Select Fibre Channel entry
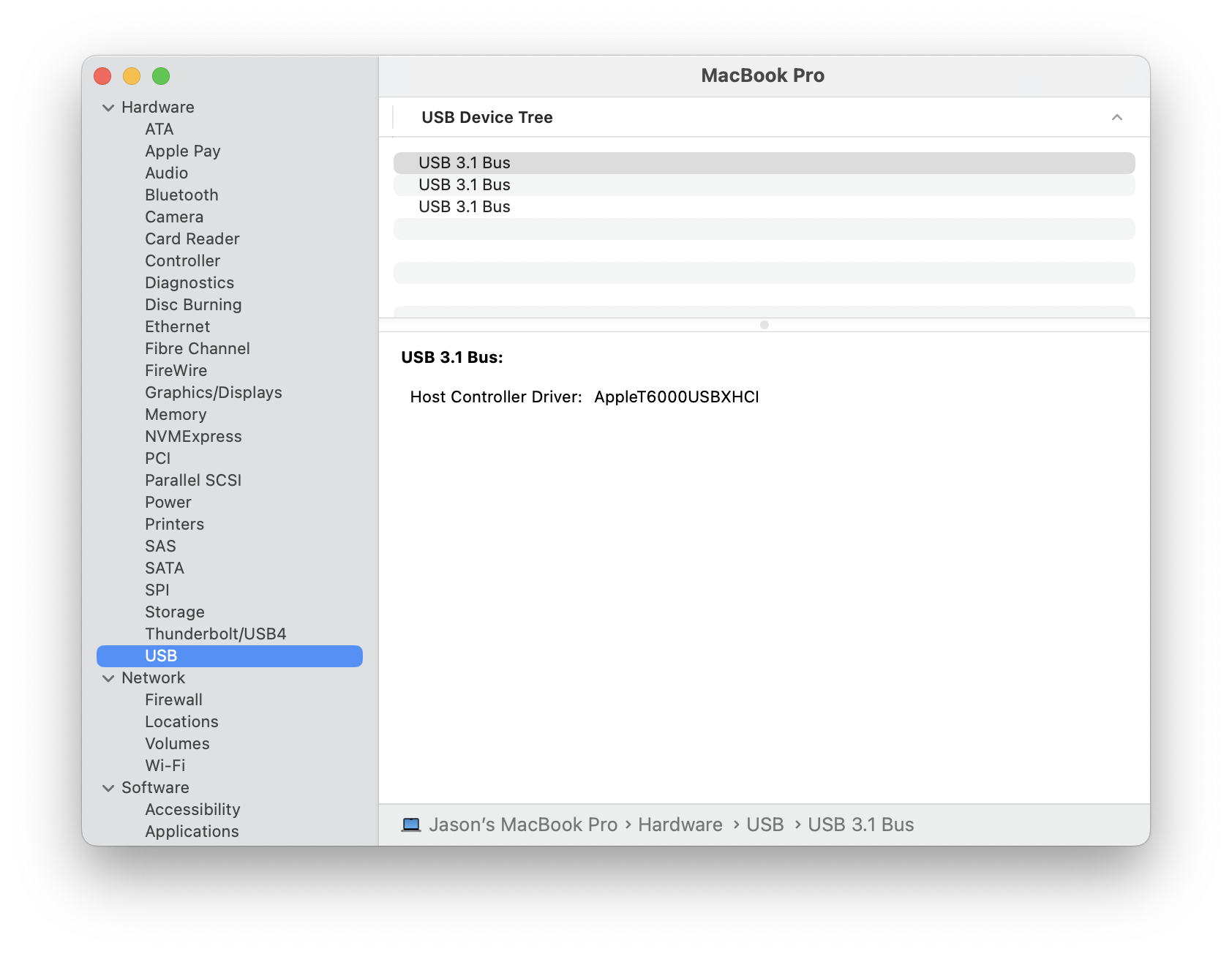 click(x=198, y=349)
